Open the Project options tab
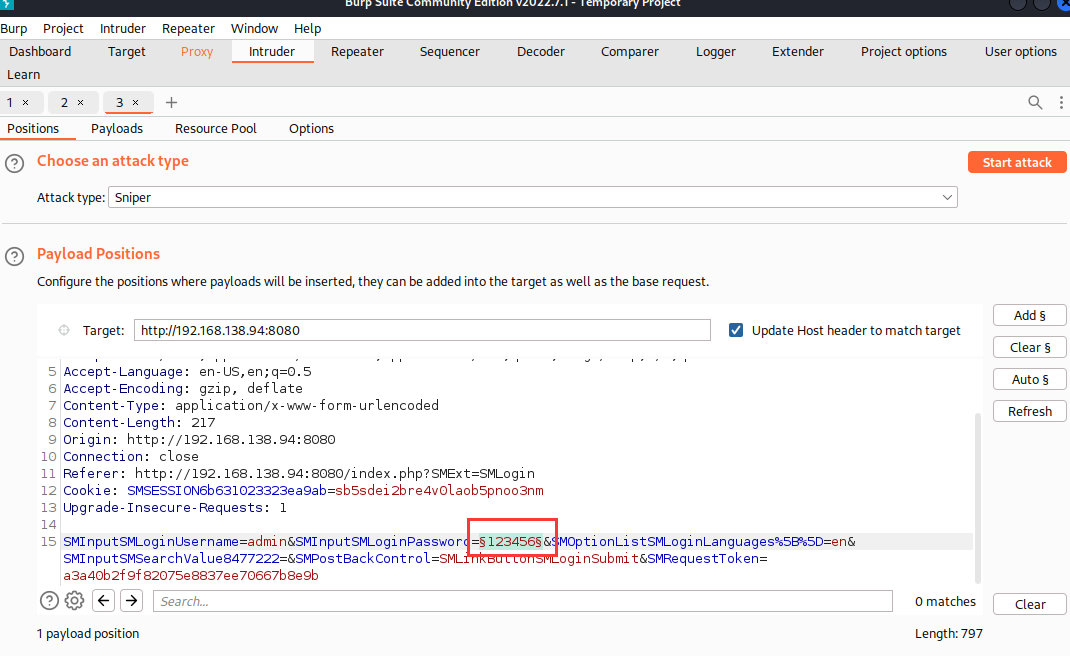The width and height of the screenshot is (1070, 656). (904, 52)
